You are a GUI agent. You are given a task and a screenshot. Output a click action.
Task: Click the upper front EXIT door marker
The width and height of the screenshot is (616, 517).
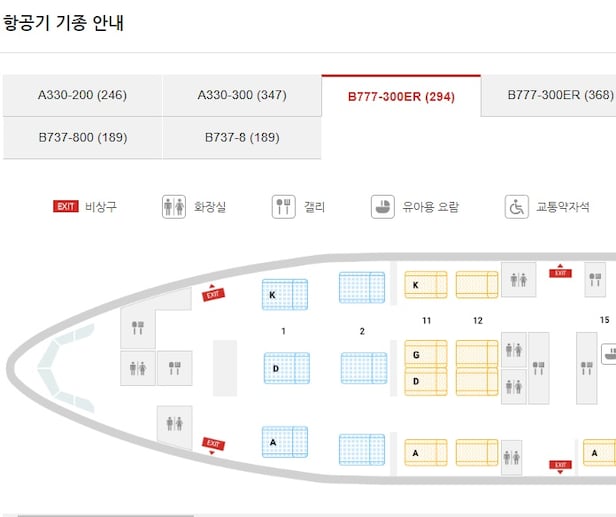[x=212, y=293]
